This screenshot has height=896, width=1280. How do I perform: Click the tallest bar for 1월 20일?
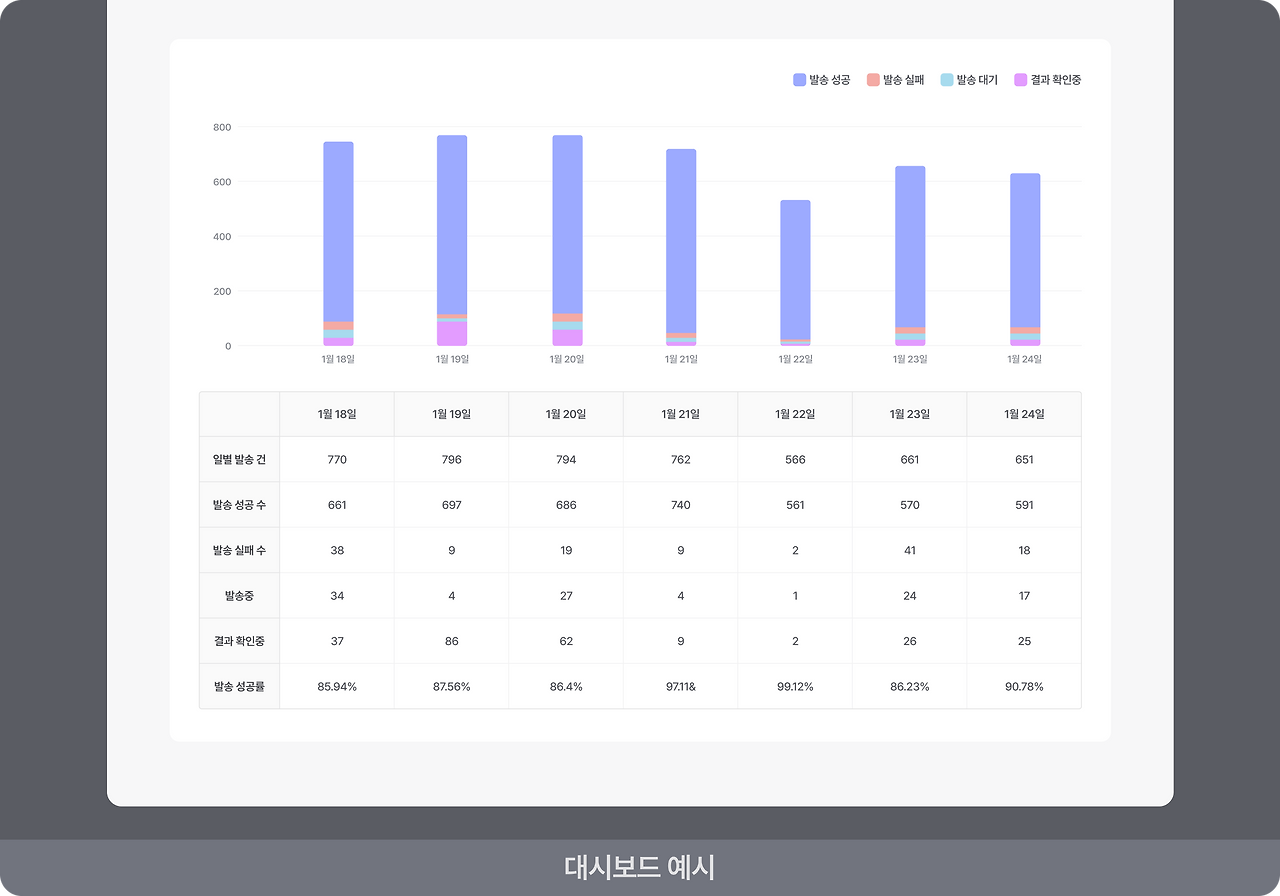click(566, 230)
